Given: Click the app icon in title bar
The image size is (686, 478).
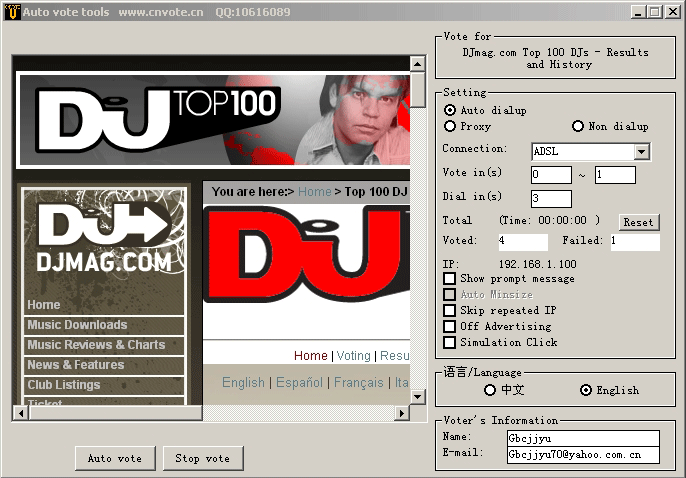Looking at the screenshot, I should 12,12.
